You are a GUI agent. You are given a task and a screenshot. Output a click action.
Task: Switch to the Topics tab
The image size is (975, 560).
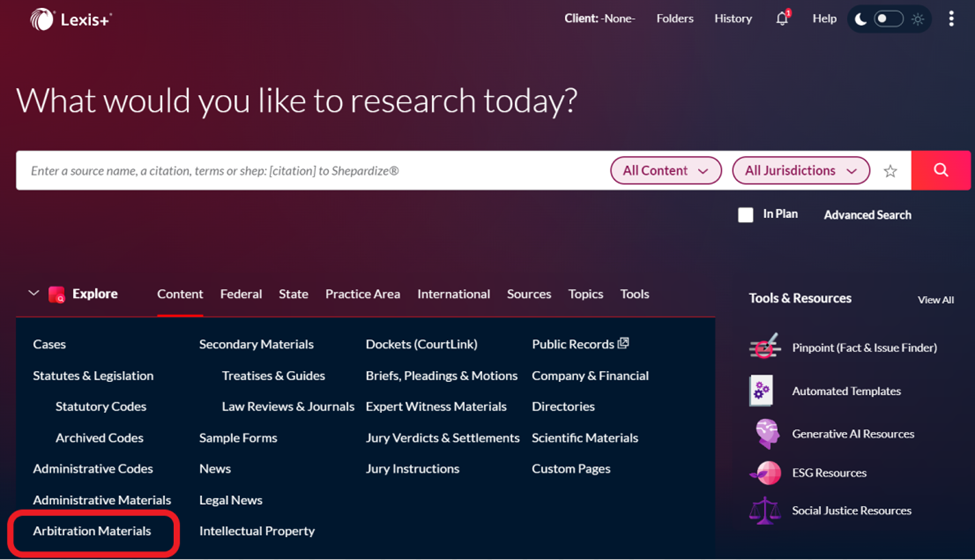tap(585, 294)
